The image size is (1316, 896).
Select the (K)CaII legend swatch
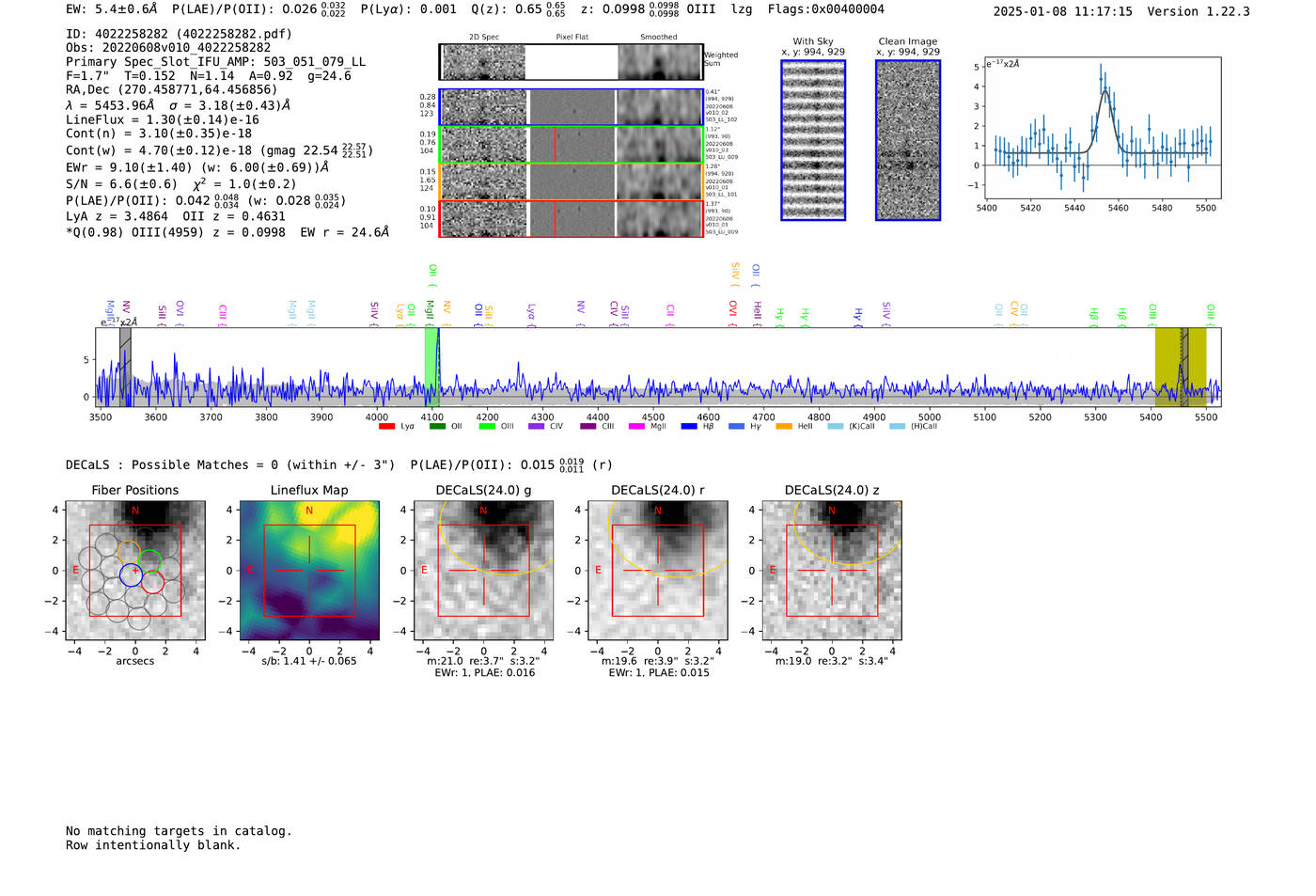(x=835, y=427)
